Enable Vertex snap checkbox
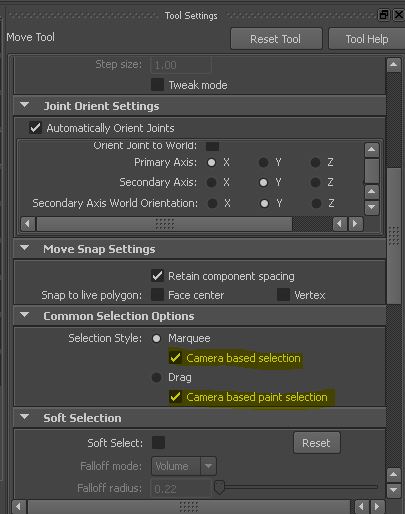The width and height of the screenshot is (405, 514). click(283, 295)
